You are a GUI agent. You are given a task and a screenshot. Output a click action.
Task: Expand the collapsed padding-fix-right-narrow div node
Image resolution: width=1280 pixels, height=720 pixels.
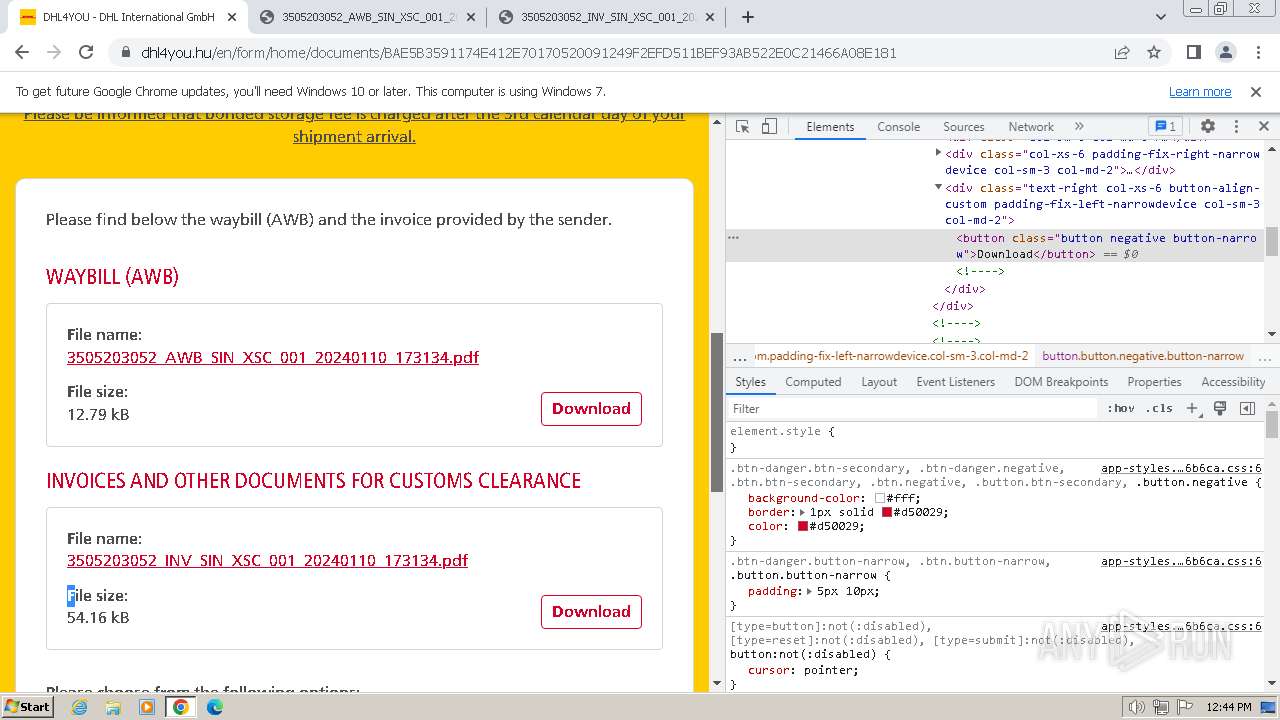tap(938, 153)
